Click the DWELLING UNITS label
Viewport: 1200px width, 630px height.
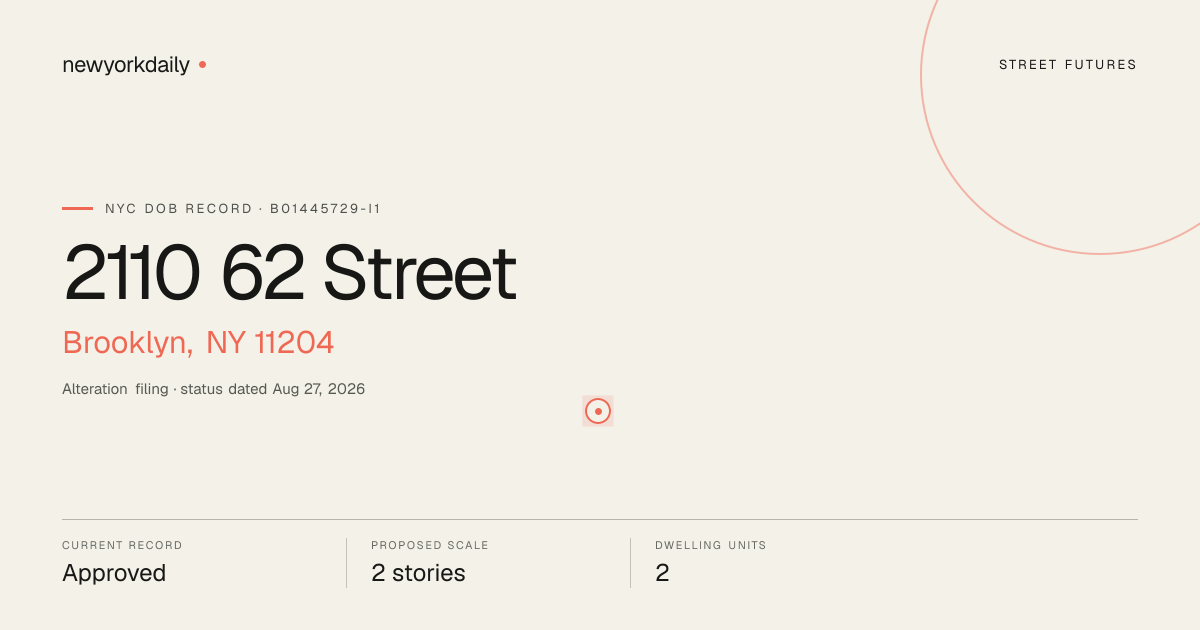click(x=711, y=546)
